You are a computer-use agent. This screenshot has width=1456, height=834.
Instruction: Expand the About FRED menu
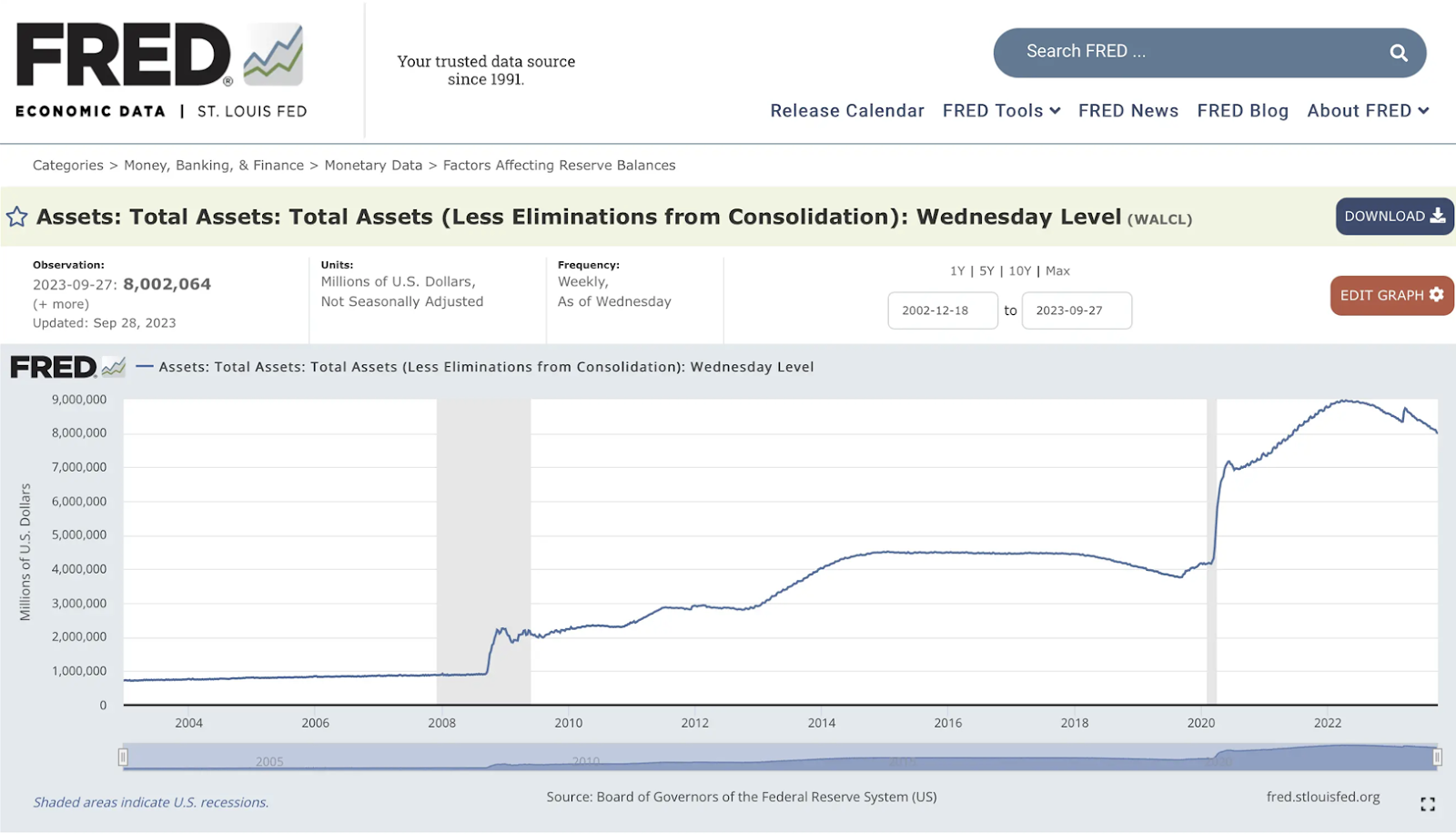(1368, 111)
